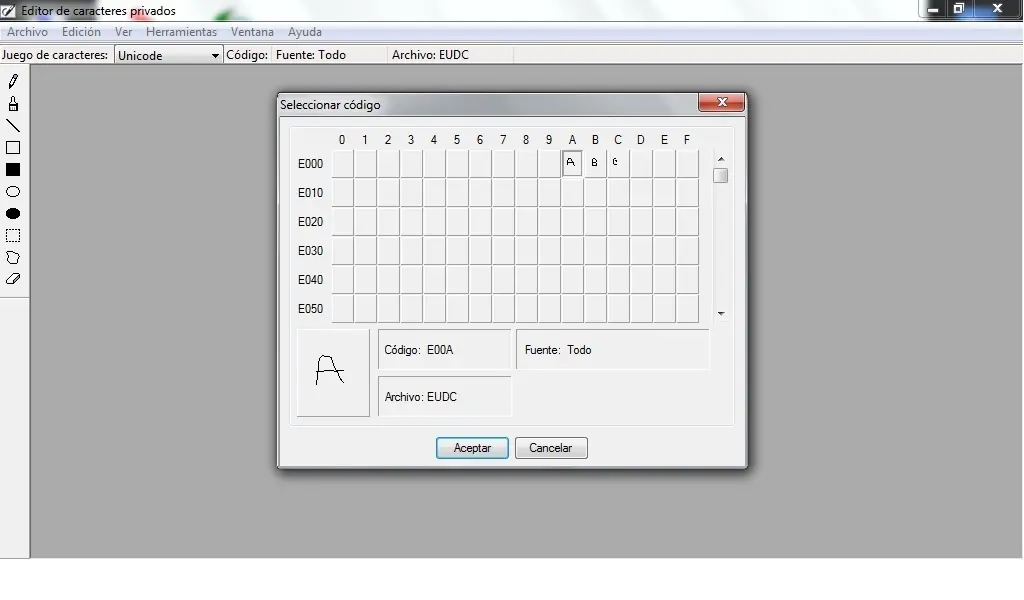
Task: Select the Hollow Ellipse tool
Action: point(13,191)
